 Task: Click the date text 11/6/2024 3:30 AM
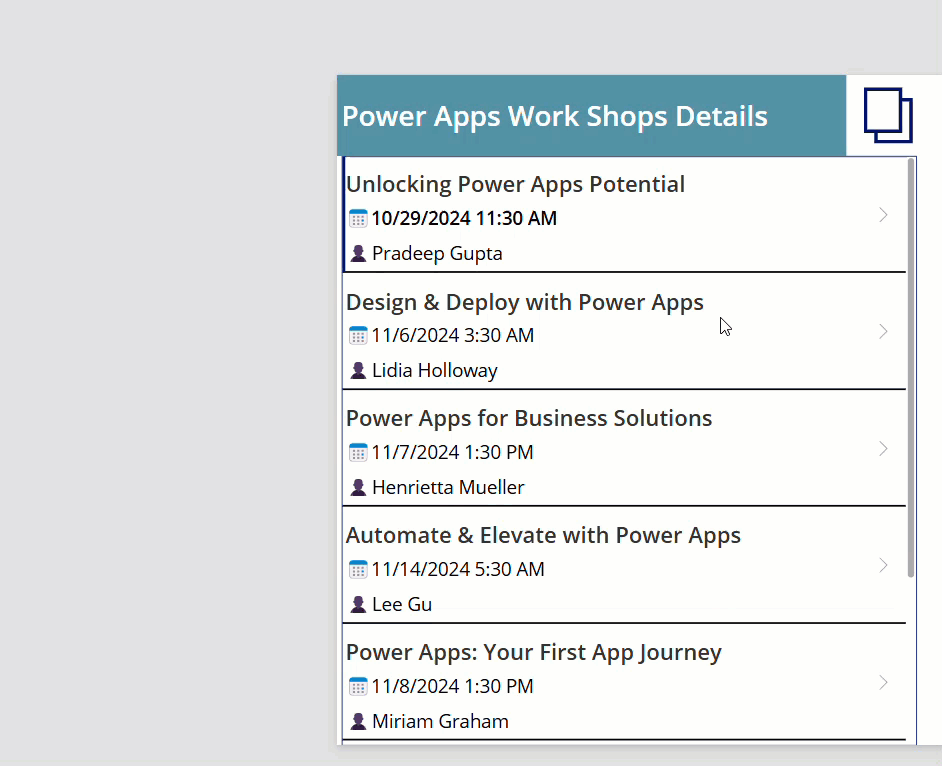pos(452,335)
